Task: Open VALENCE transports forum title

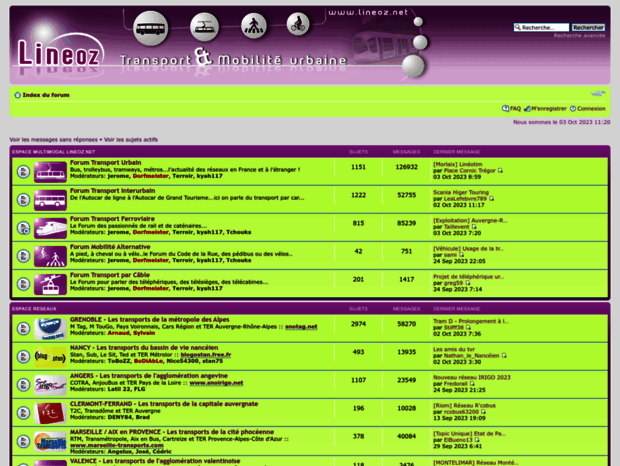Action: (155, 461)
